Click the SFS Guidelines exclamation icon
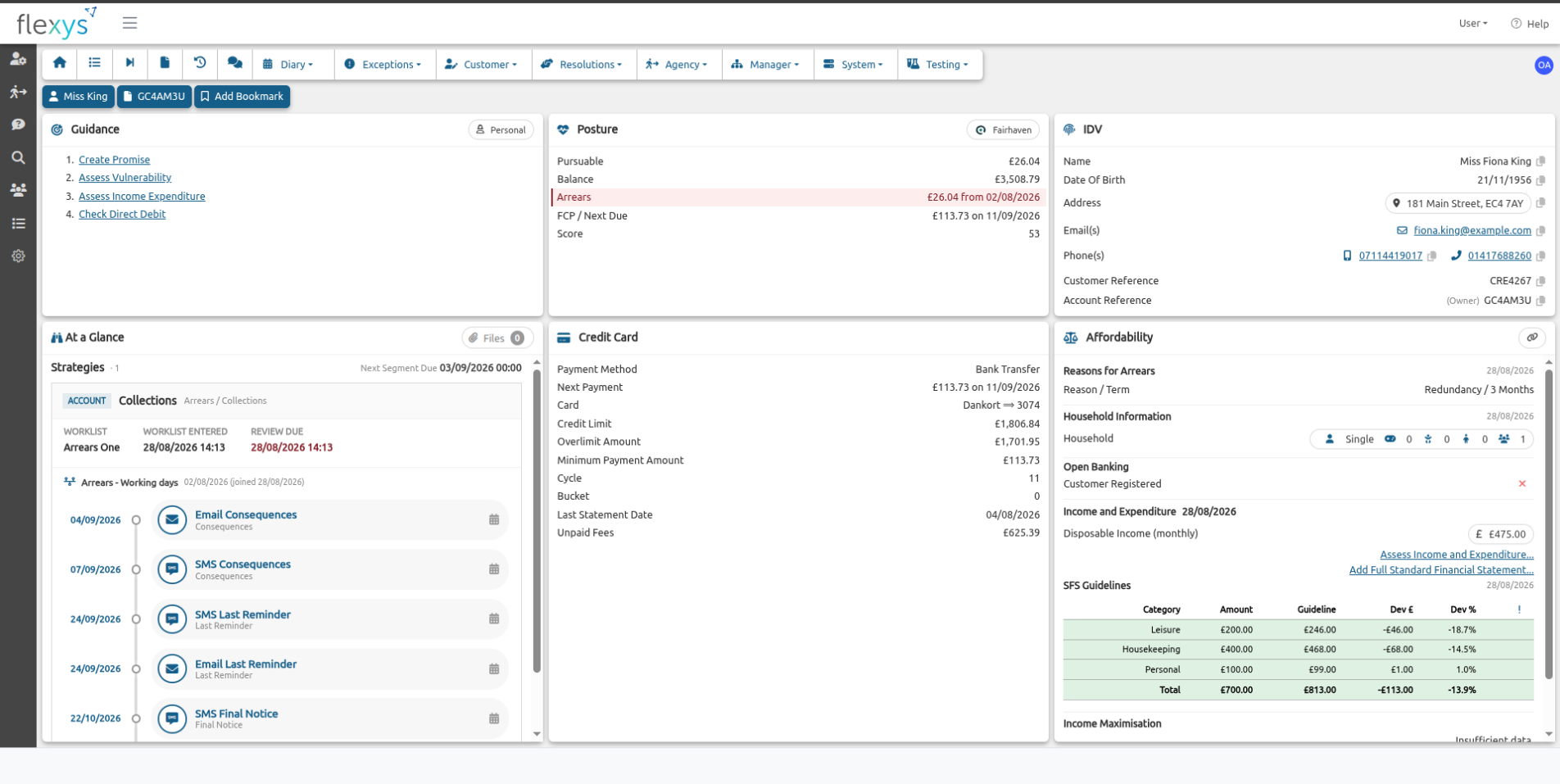Image resolution: width=1560 pixels, height=784 pixels. click(x=1519, y=610)
